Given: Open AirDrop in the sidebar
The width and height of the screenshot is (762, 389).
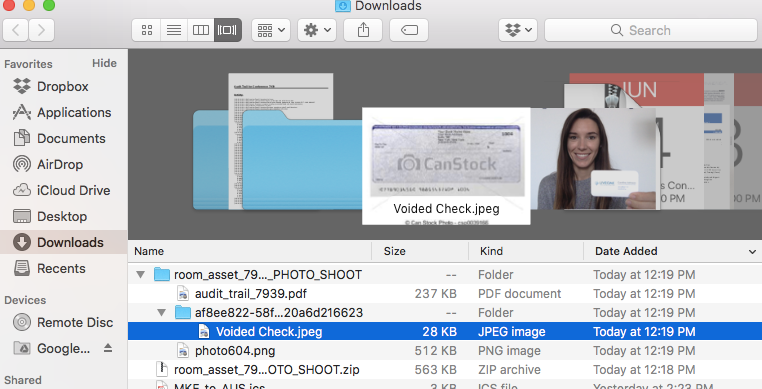Looking at the screenshot, I should [63, 164].
